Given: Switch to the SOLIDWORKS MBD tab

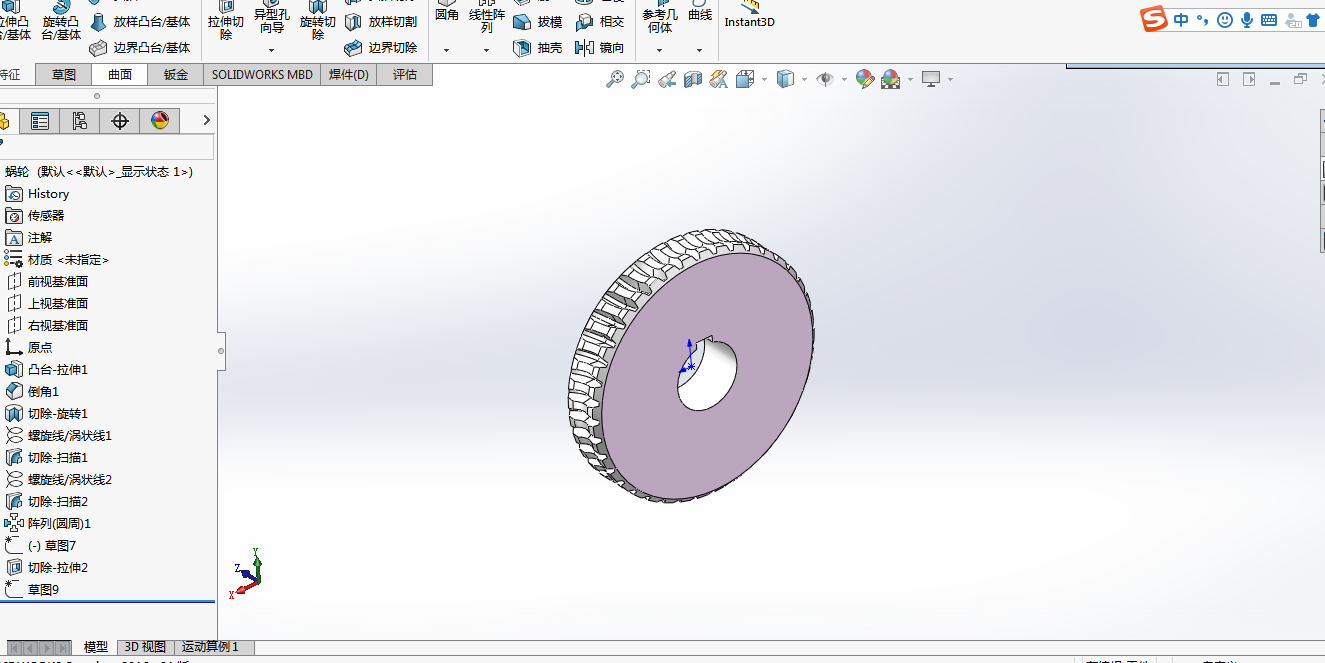Looking at the screenshot, I should 262,75.
